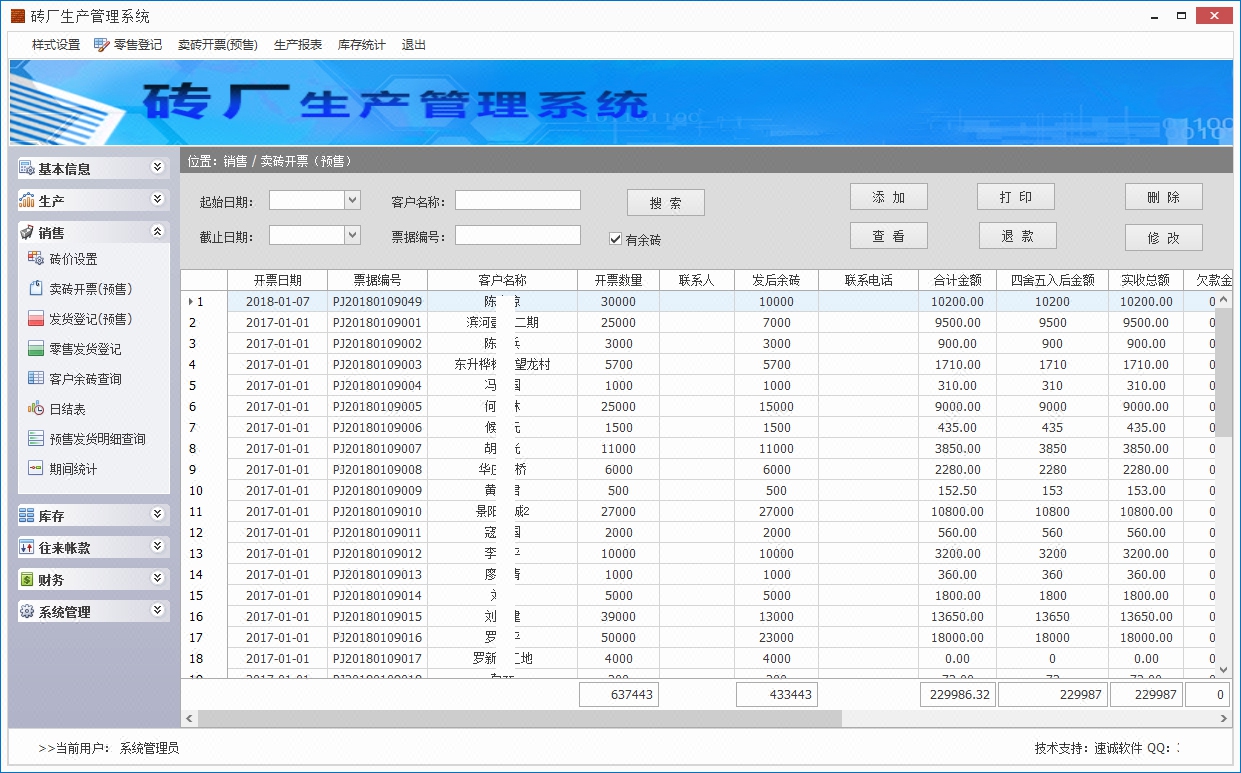Collapse the 销售 panel chevron
1241x773 pixels.
tap(157, 231)
